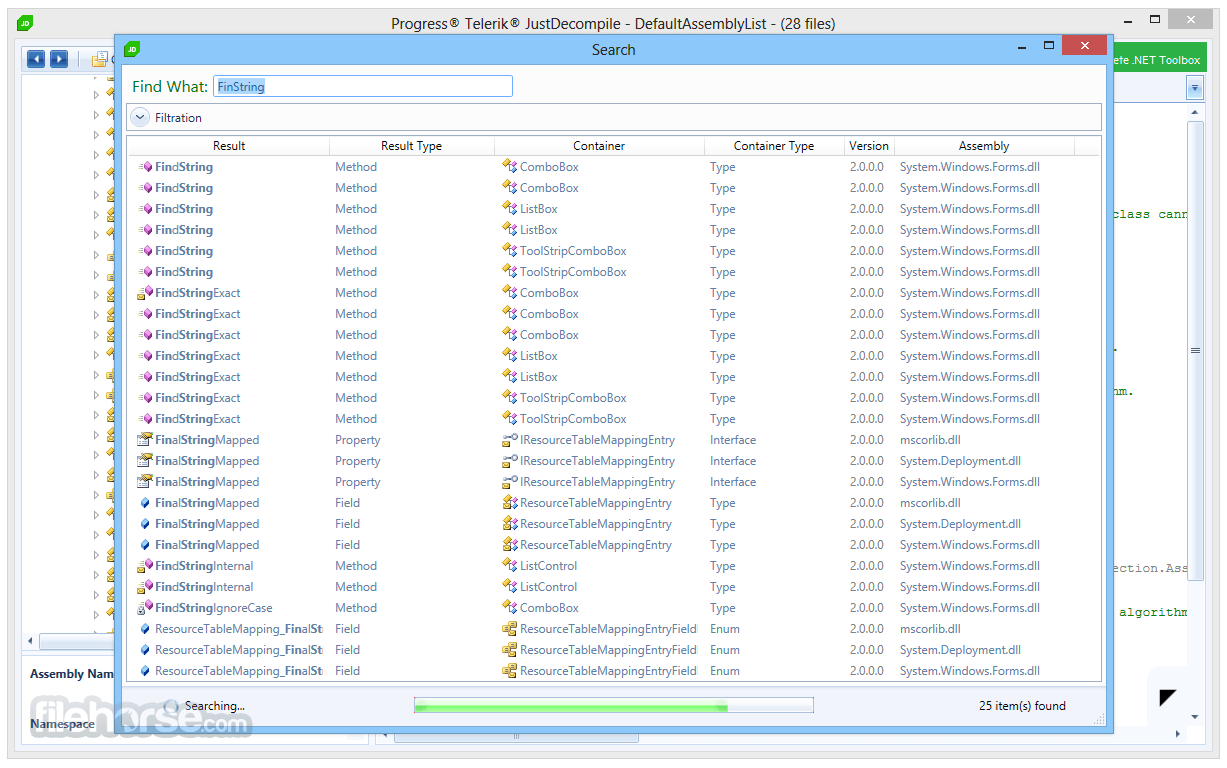This screenshot has width=1227, height=768.
Task: Click 'ComboBox' text in FindStringIgnoreCase row
Action: tap(549, 608)
